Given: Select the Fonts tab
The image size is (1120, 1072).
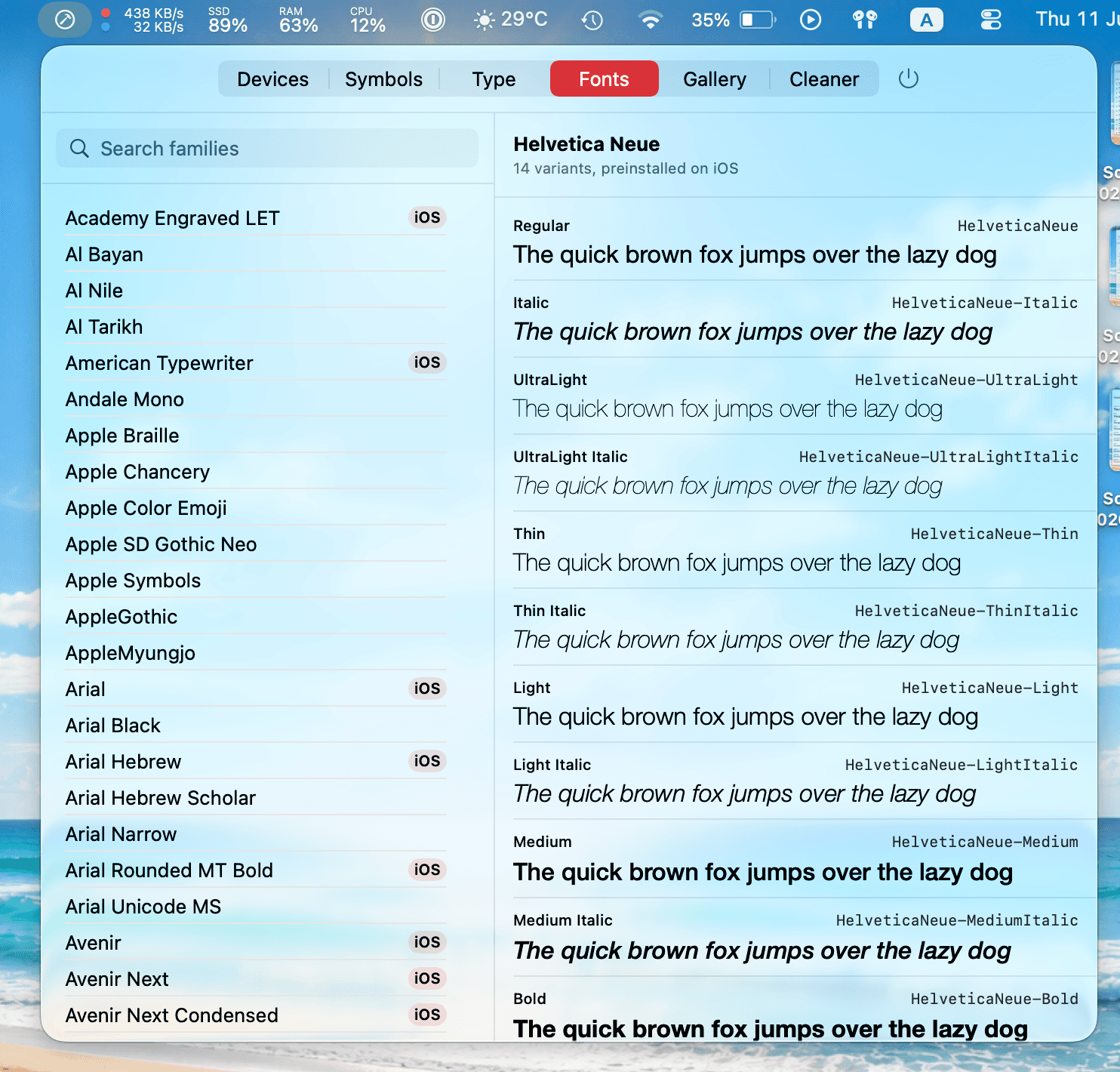Looking at the screenshot, I should (604, 79).
